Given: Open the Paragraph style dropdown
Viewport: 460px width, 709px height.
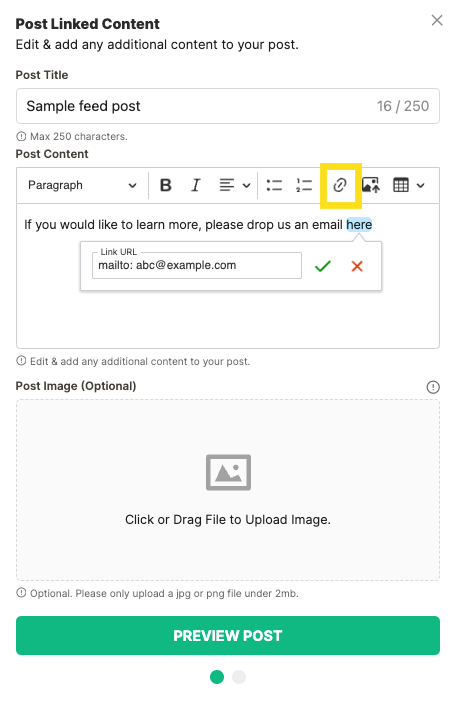Looking at the screenshot, I should coord(82,185).
